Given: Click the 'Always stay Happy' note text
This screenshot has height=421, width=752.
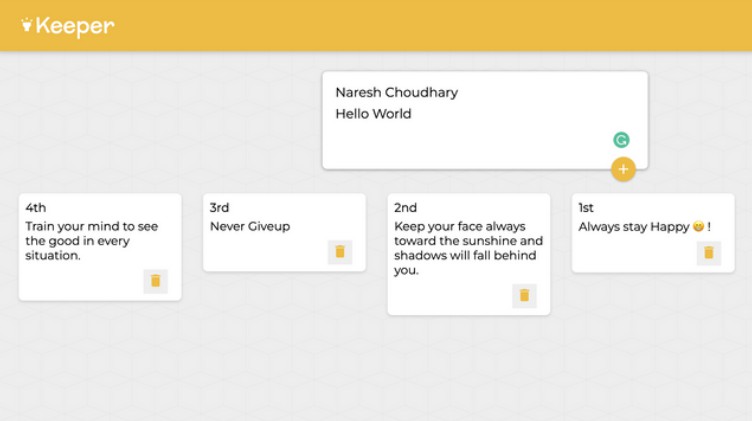Looking at the screenshot, I should [x=634, y=227].
